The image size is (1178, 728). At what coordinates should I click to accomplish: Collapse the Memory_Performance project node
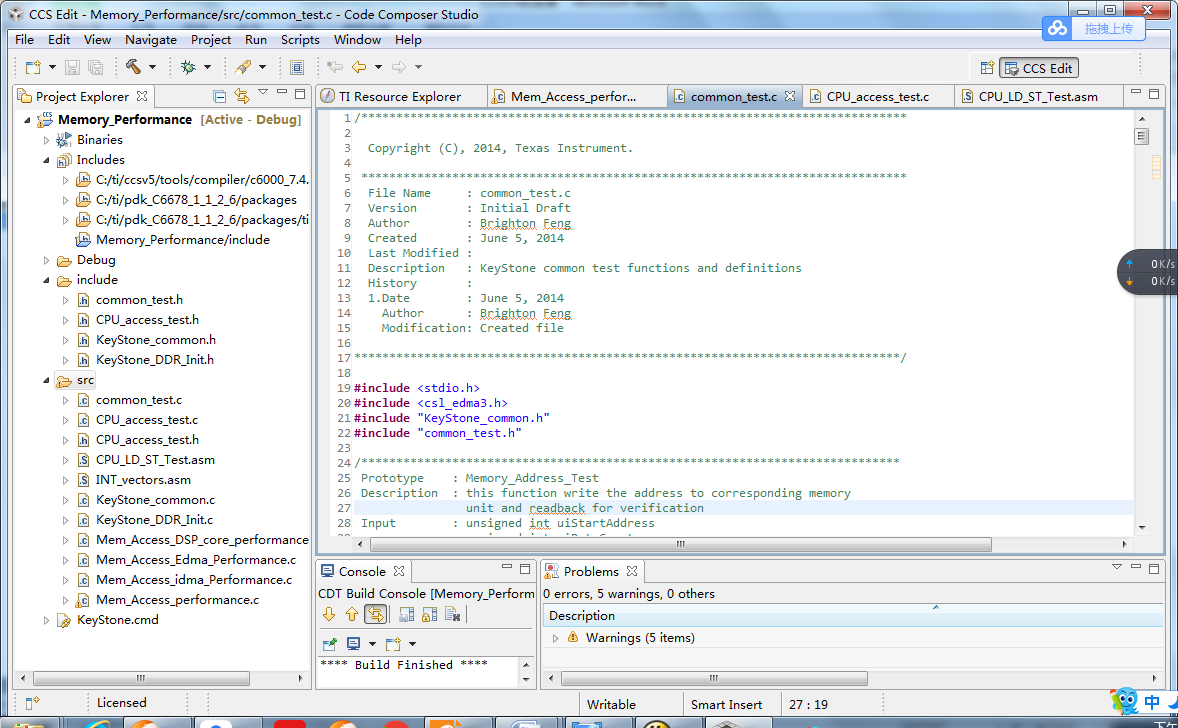(x=27, y=120)
